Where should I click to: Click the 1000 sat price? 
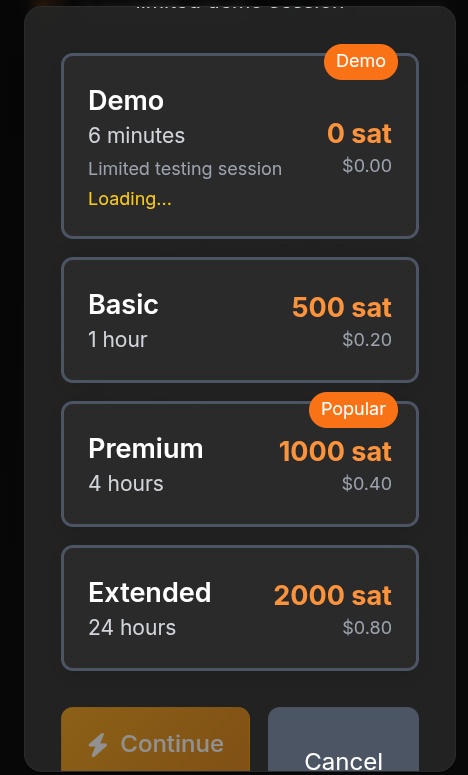click(336, 451)
